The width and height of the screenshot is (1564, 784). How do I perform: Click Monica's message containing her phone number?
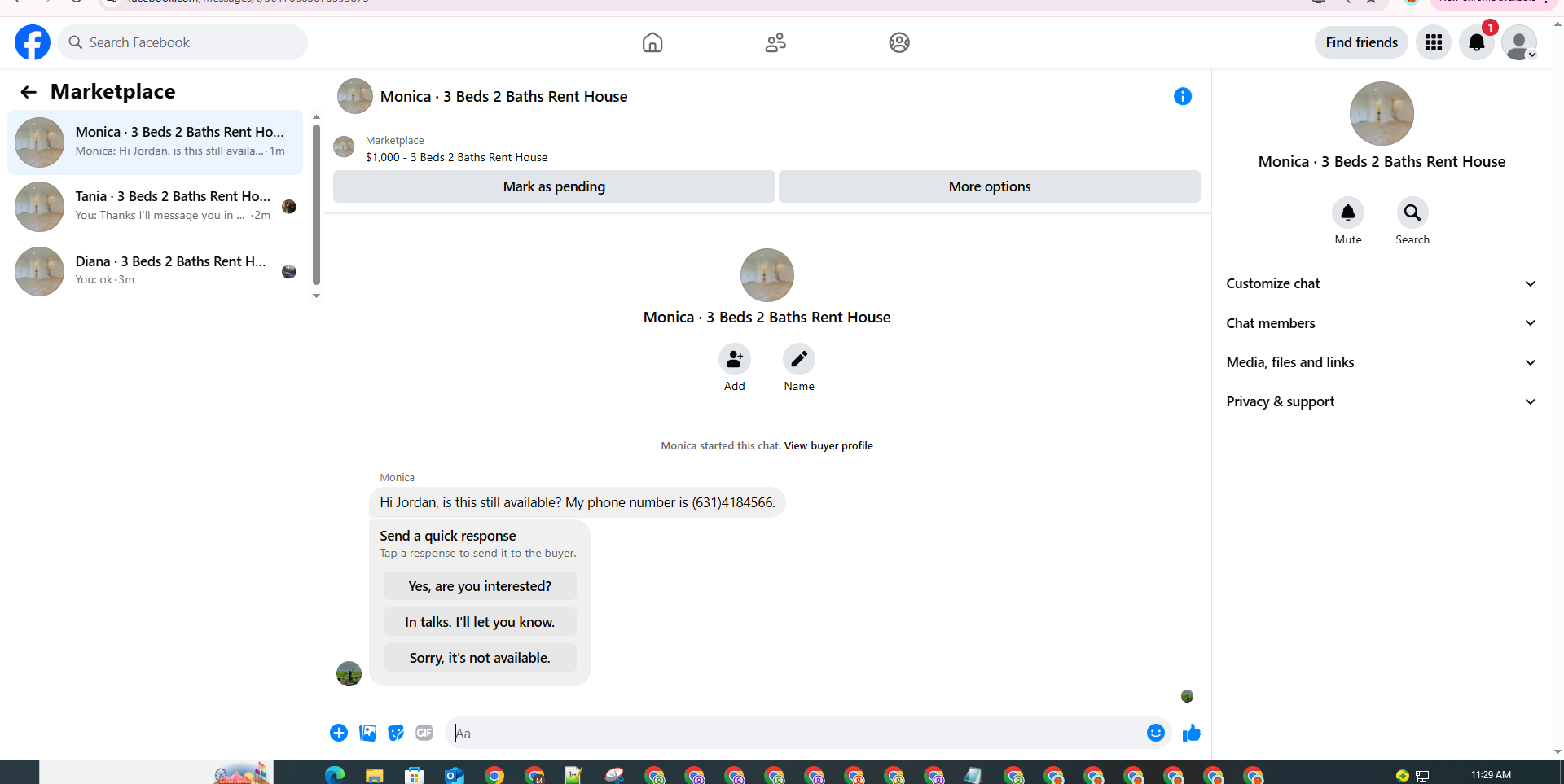tap(578, 502)
